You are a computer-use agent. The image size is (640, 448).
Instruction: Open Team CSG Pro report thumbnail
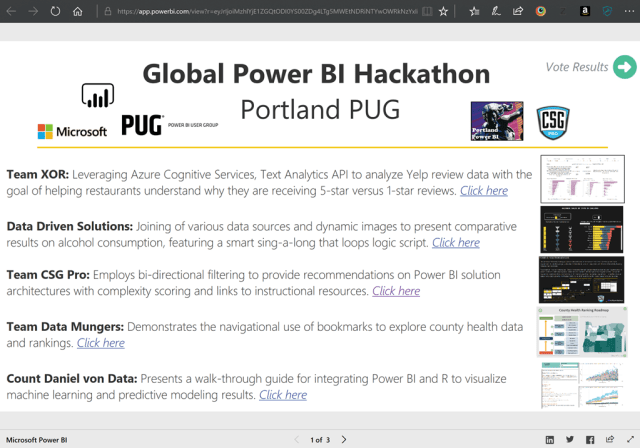coord(582,280)
